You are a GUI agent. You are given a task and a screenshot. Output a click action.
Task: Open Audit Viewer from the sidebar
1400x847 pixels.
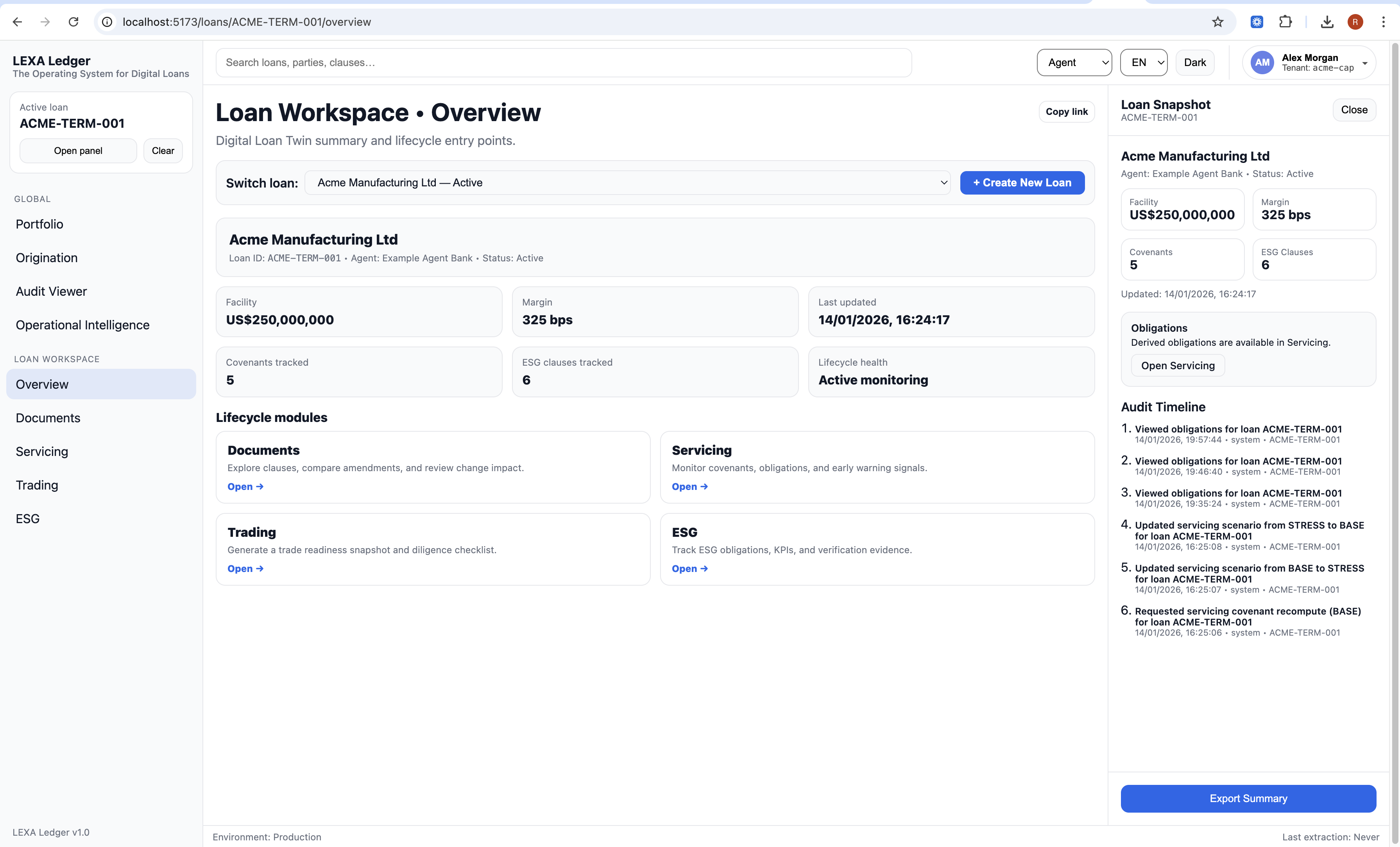(x=51, y=291)
